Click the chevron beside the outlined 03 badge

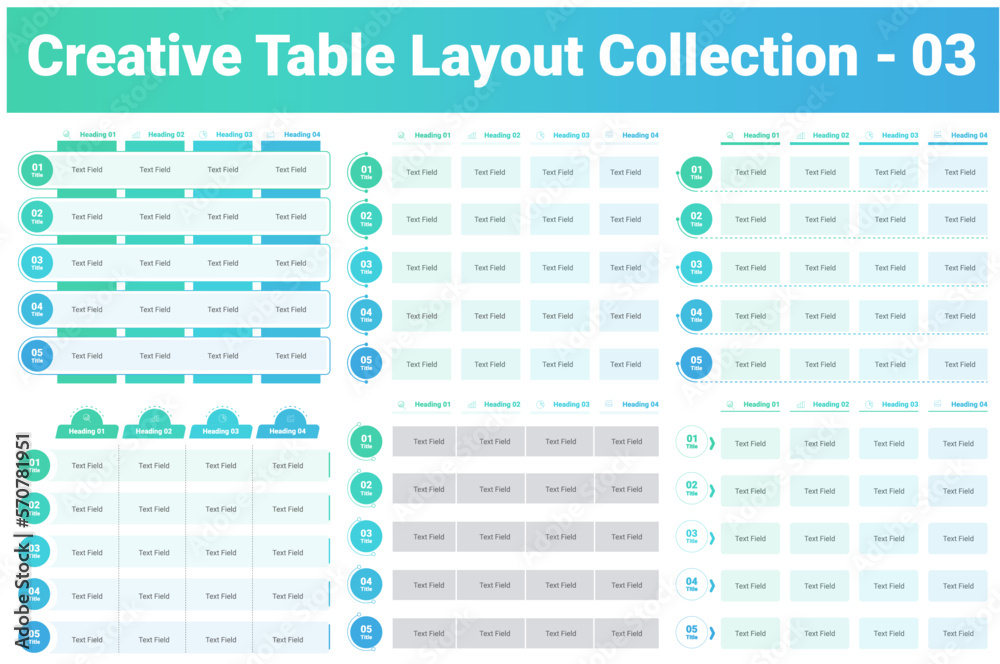[712, 538]
